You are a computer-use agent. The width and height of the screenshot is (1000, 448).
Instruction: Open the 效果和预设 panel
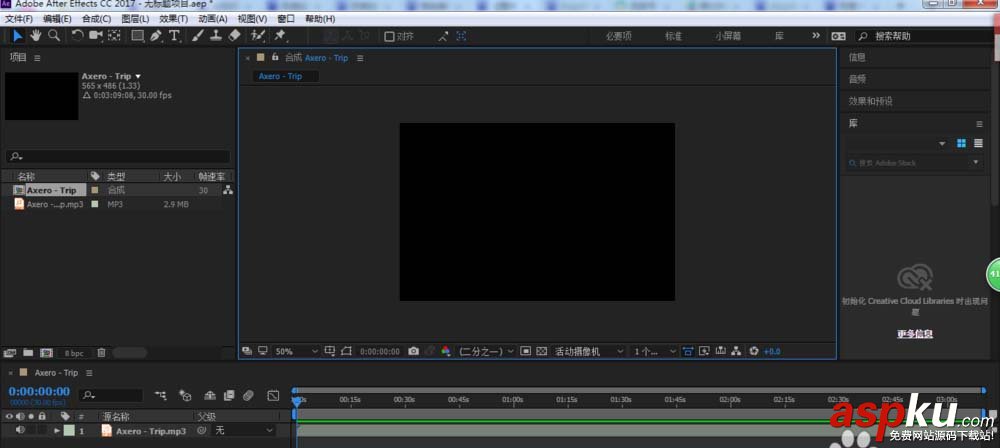click(871, 101)
